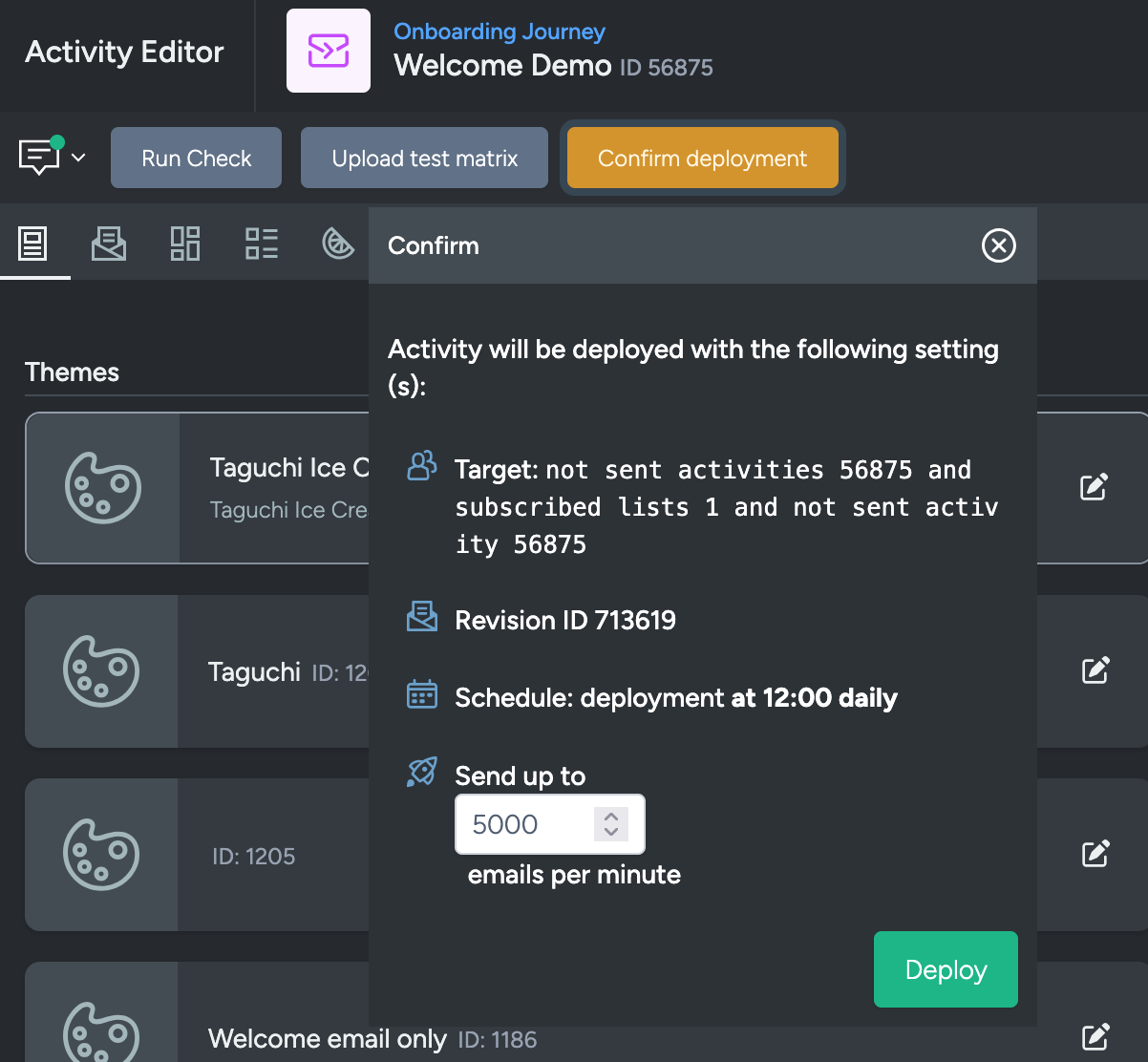Click the Welcome Demo activity title
This screenshot has height=1062, width=1148.
coord(502,66)
